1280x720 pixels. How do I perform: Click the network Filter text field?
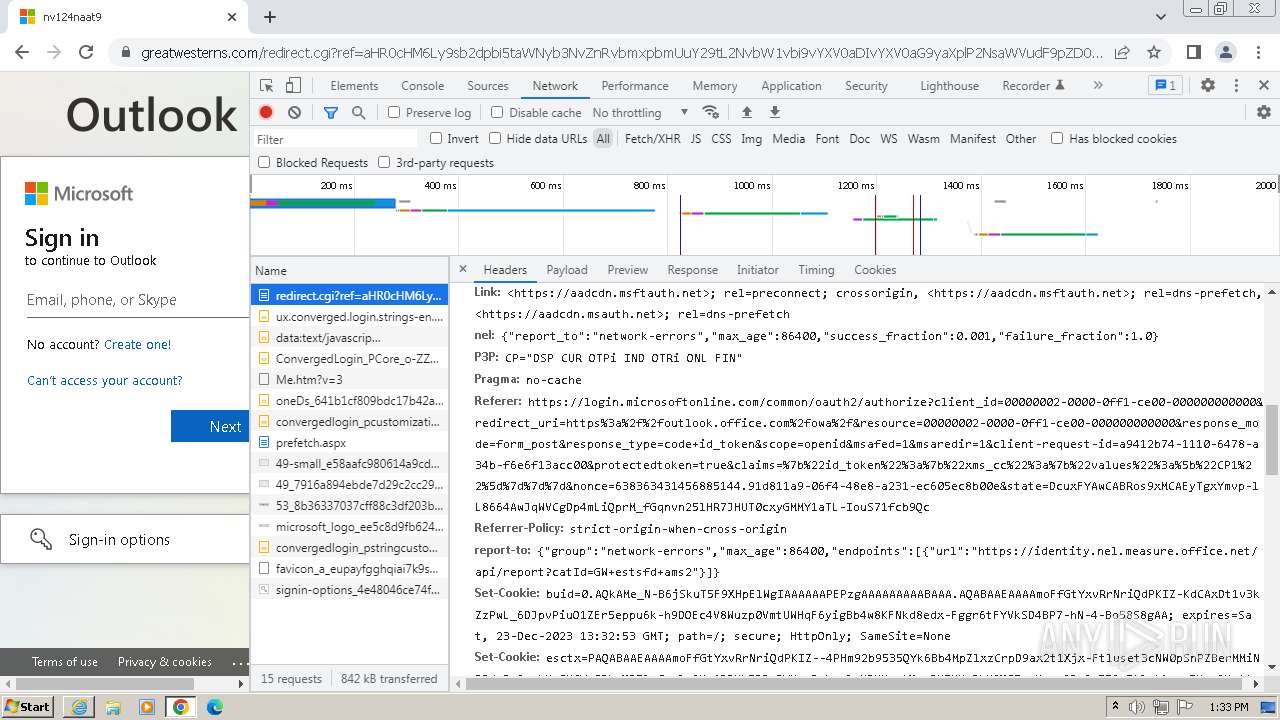(336, 139)
